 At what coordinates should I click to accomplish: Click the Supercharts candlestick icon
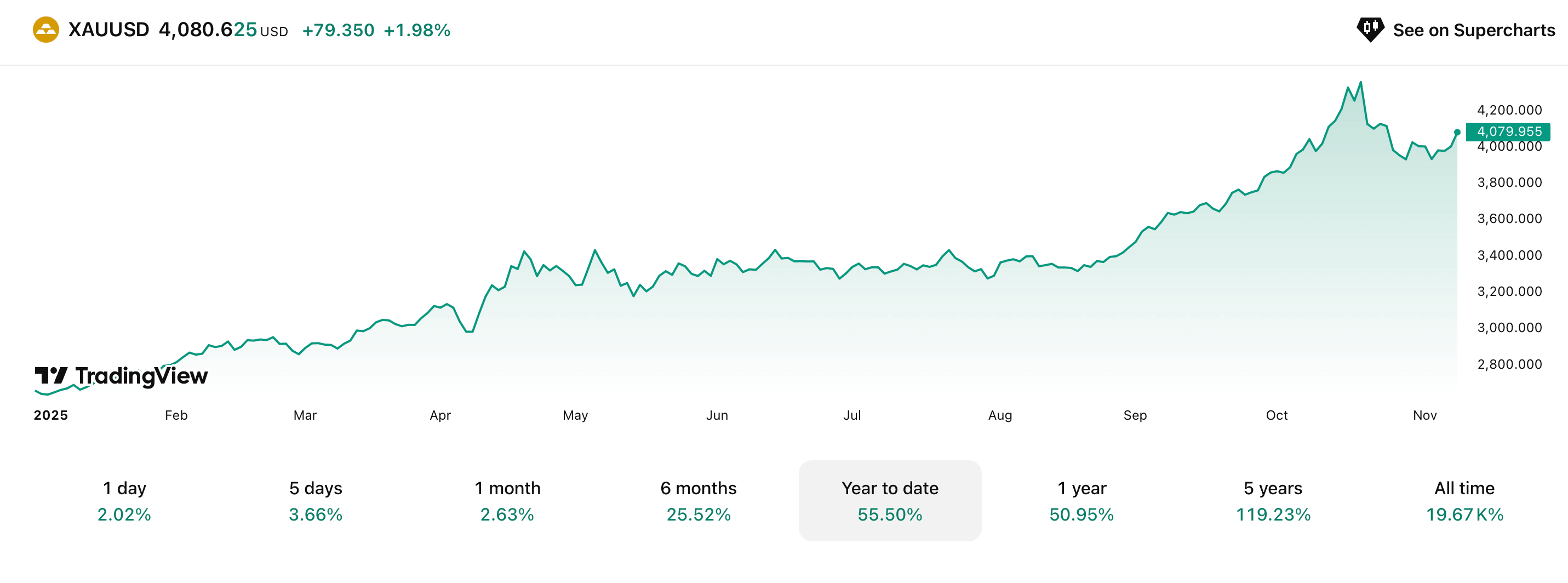click(1370, 28)
